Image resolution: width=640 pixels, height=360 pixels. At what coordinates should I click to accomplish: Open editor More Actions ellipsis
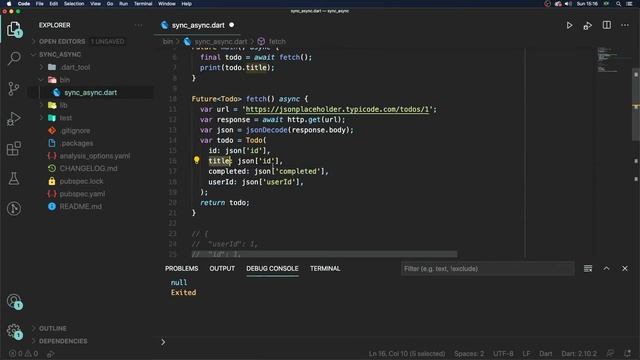625,25
